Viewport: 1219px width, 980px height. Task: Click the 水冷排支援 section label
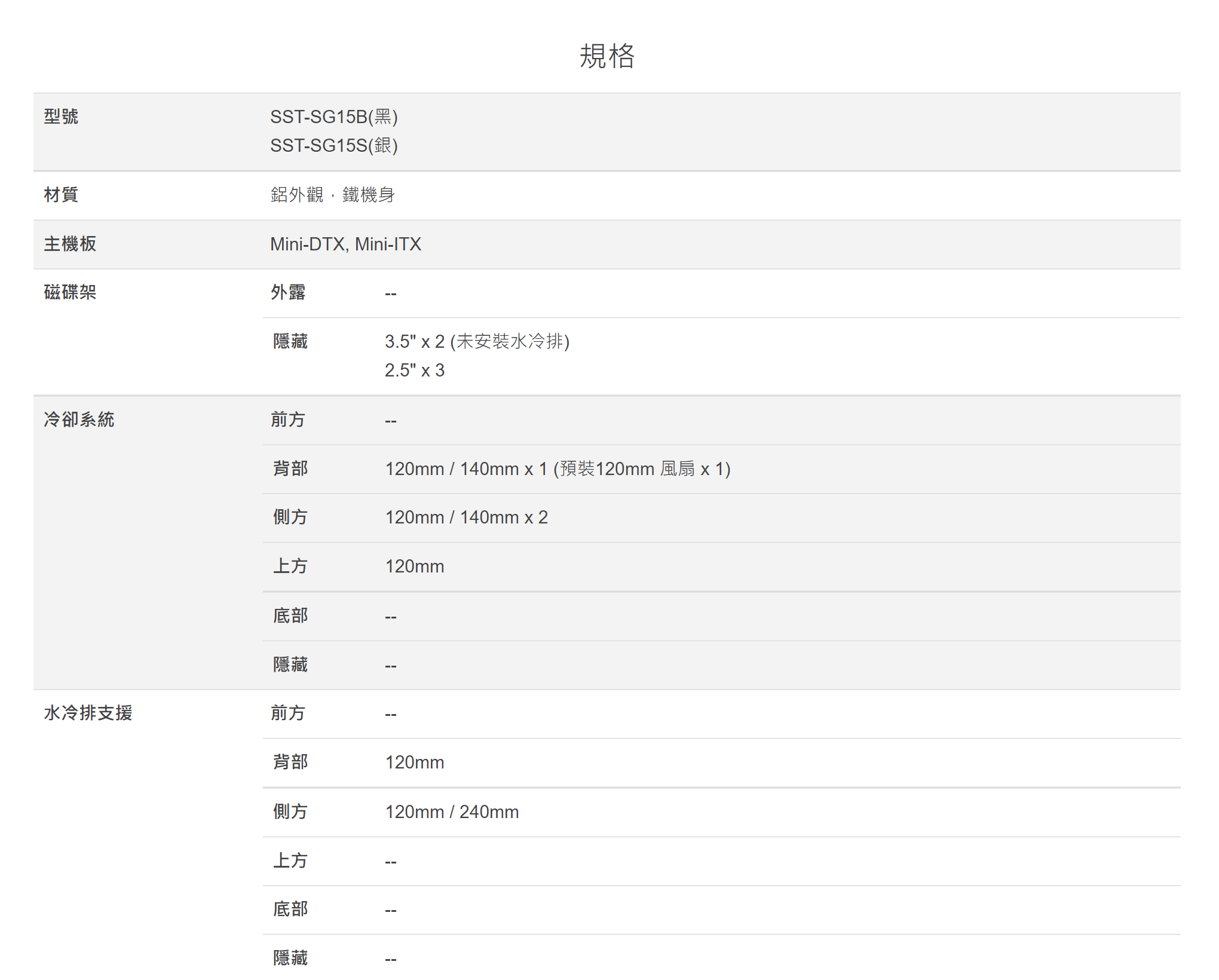(x=88, y=713)
